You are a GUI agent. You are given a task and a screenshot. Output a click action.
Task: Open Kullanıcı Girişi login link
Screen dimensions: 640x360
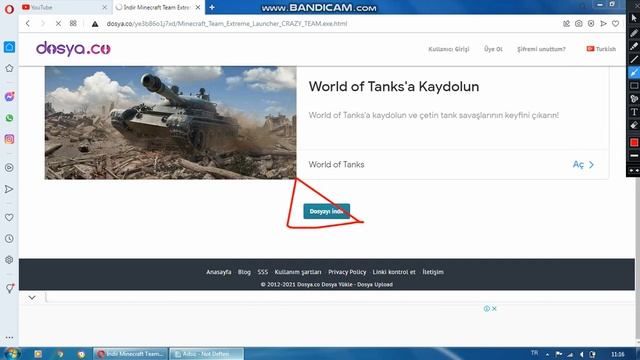pyautogui.click(x=449, y=49)
